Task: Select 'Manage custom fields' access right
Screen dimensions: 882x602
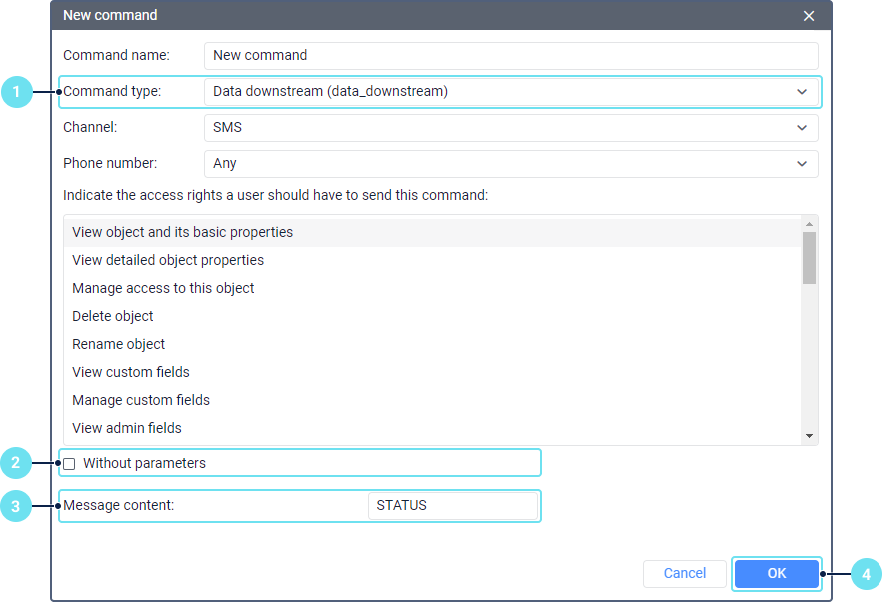Action: click(x=432, y=400)
